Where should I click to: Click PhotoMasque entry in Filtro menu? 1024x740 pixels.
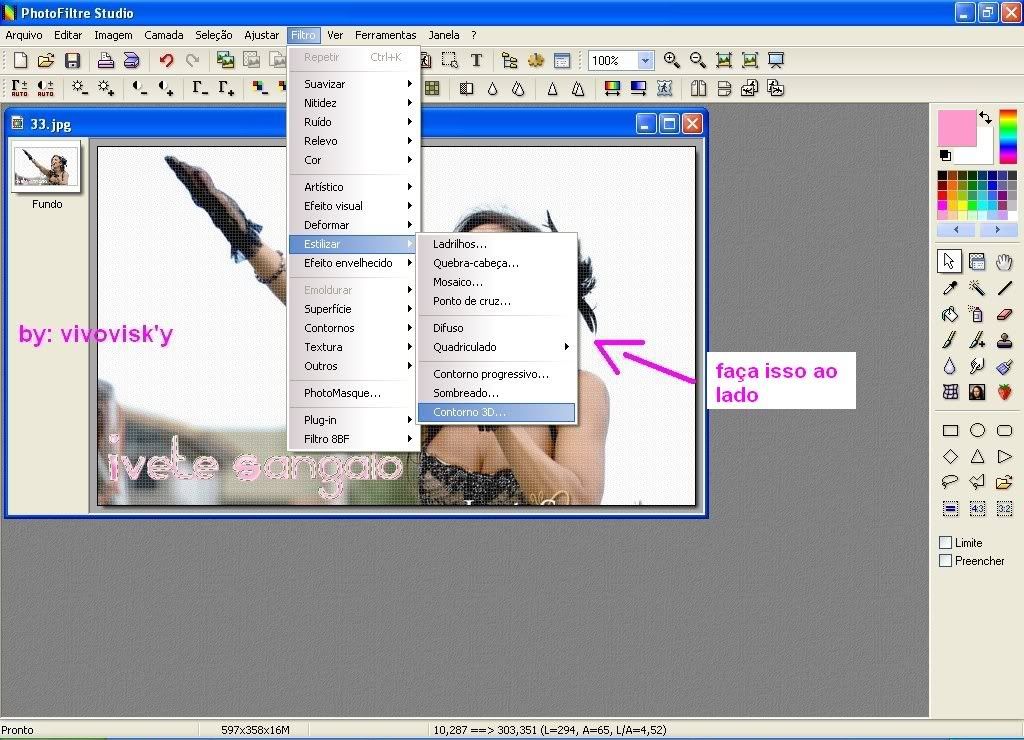[342, 393]
